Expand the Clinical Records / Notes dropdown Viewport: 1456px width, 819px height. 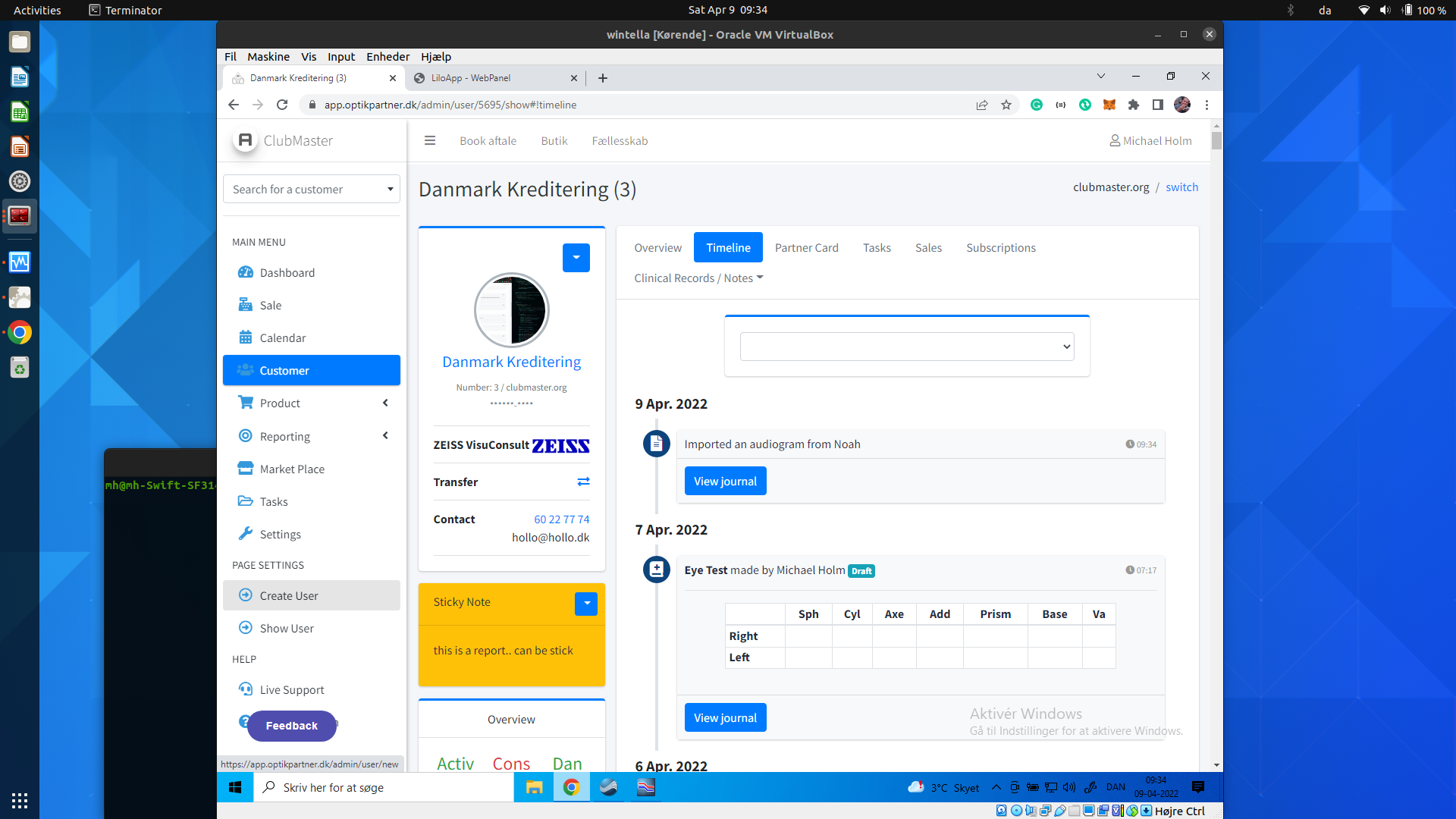698,278
